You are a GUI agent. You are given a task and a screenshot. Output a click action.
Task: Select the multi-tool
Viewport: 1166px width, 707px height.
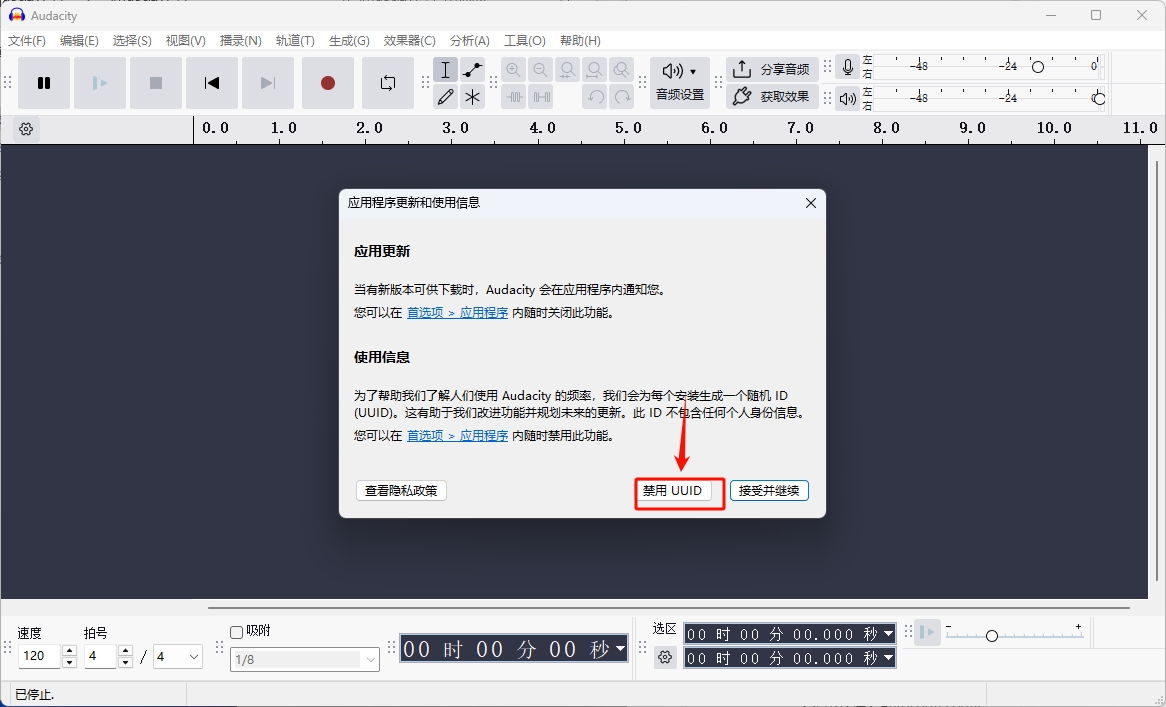471,96
